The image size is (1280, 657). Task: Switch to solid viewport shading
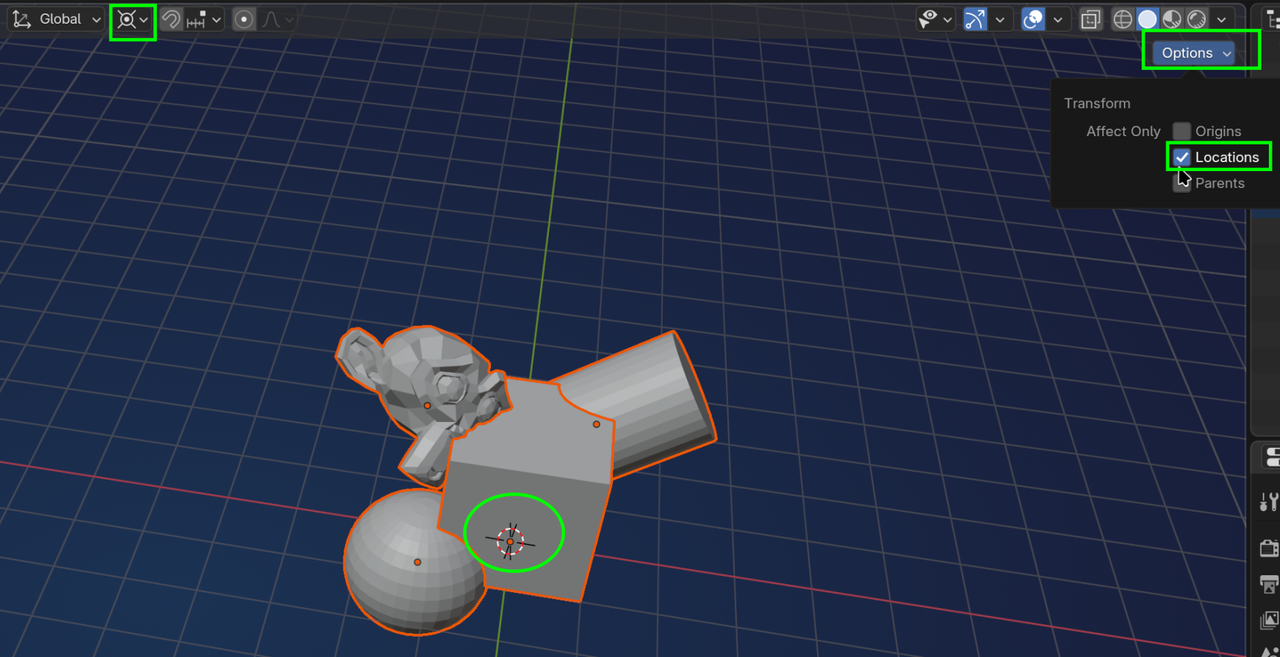[x=1147, y=19]
